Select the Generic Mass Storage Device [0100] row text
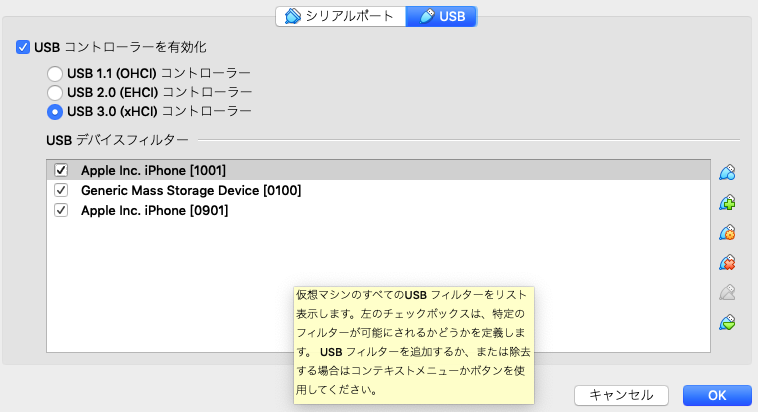Image resolution: width=758 pixels, height=412 pixels. pos(191,190)
